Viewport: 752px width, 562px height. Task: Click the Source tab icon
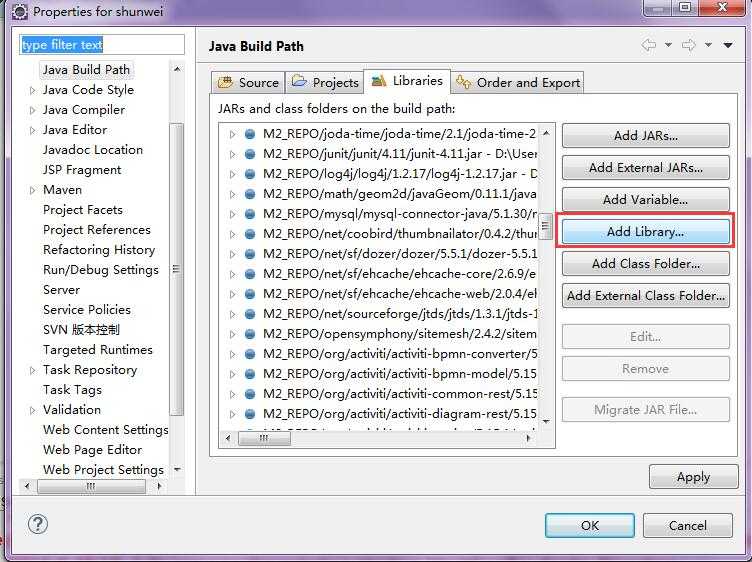tap(225, 82)
